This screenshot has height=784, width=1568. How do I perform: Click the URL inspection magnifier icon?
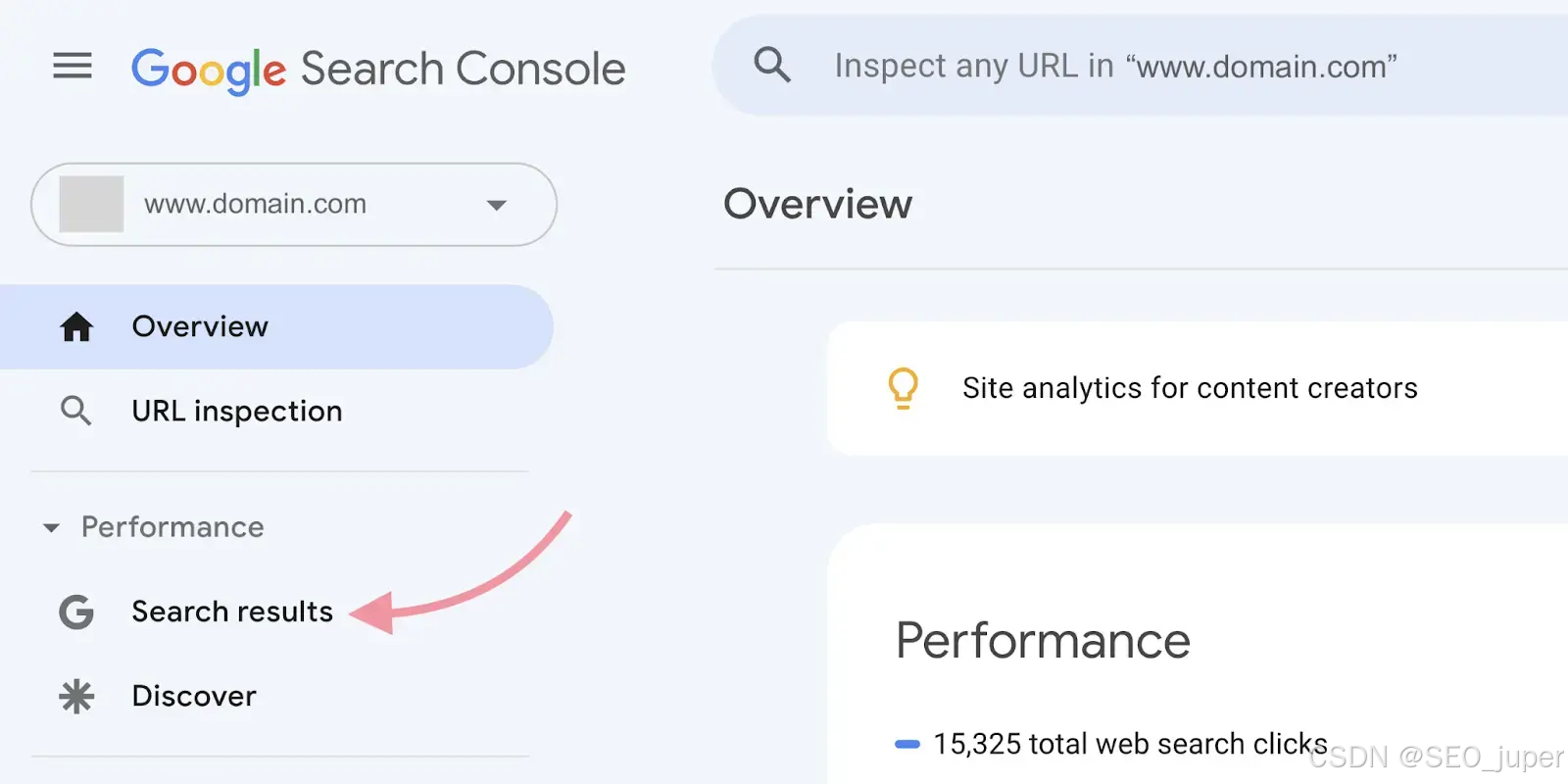coord(75,411)
